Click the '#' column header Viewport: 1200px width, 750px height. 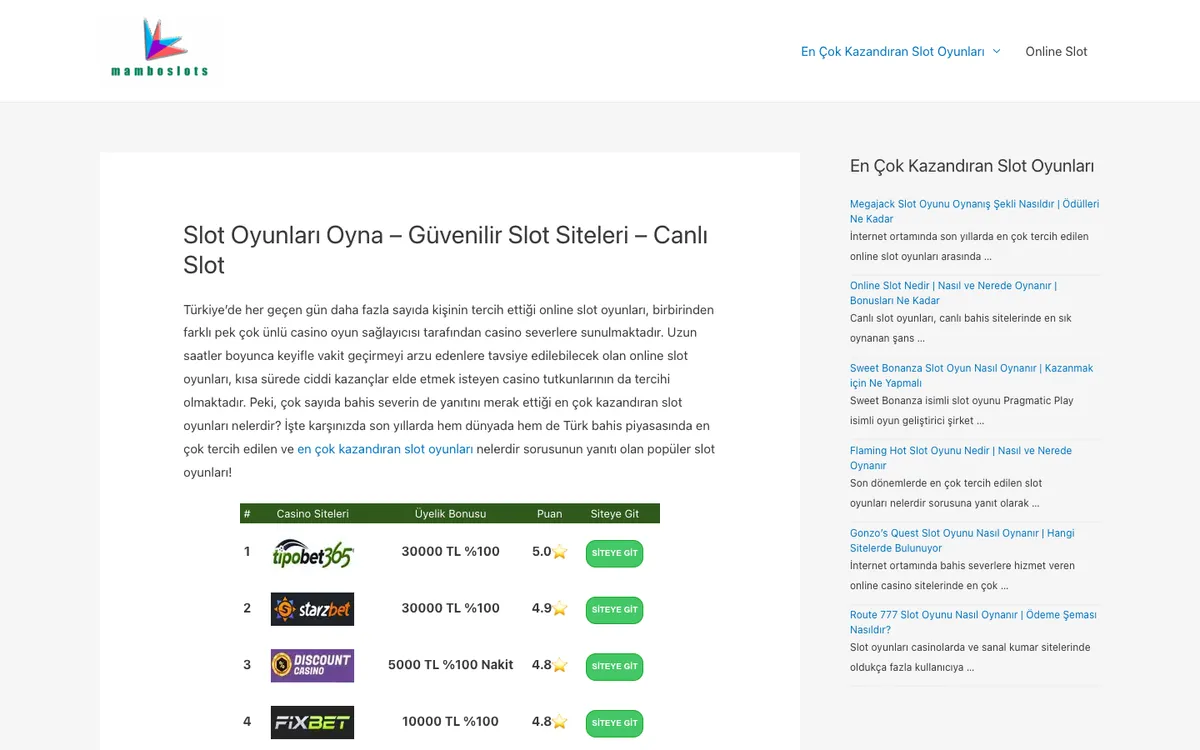click(247, 513)
